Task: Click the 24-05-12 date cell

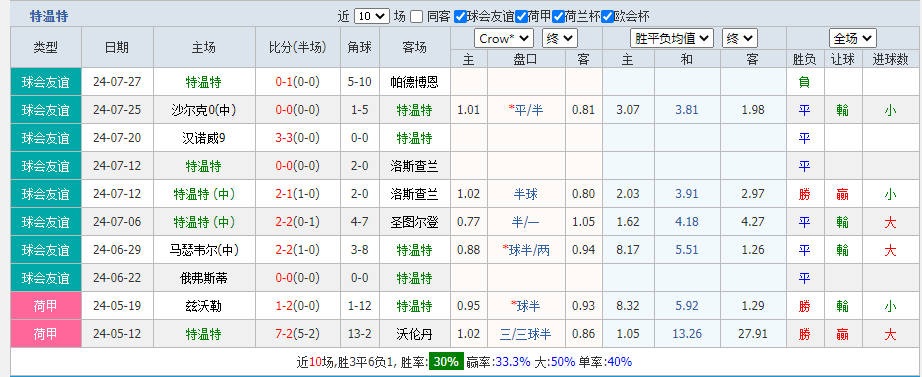Action: (117, 335)
